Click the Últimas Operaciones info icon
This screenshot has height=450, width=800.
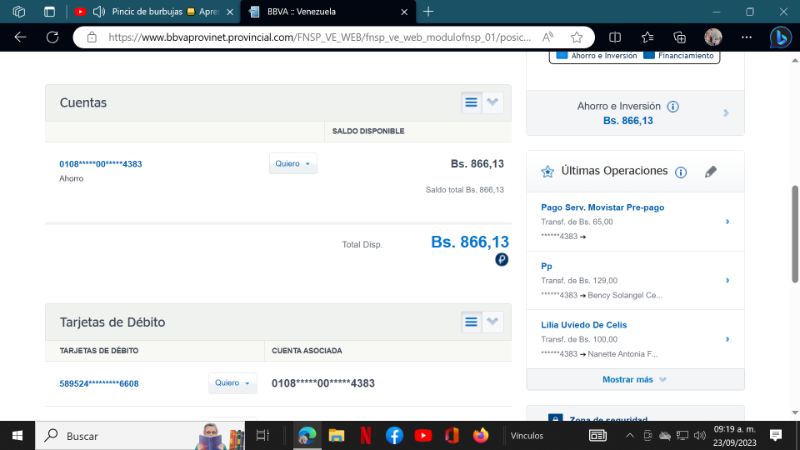tap(681, 172)
